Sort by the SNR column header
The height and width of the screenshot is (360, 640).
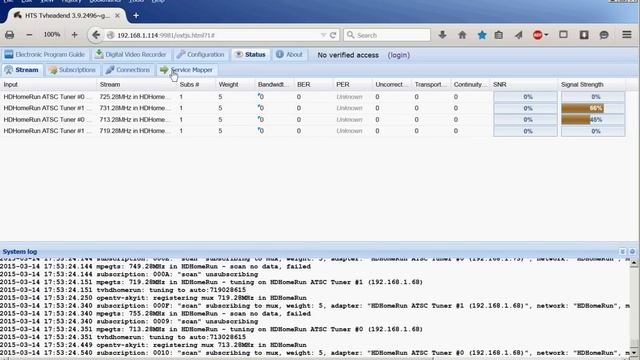[x=524, y=84]
